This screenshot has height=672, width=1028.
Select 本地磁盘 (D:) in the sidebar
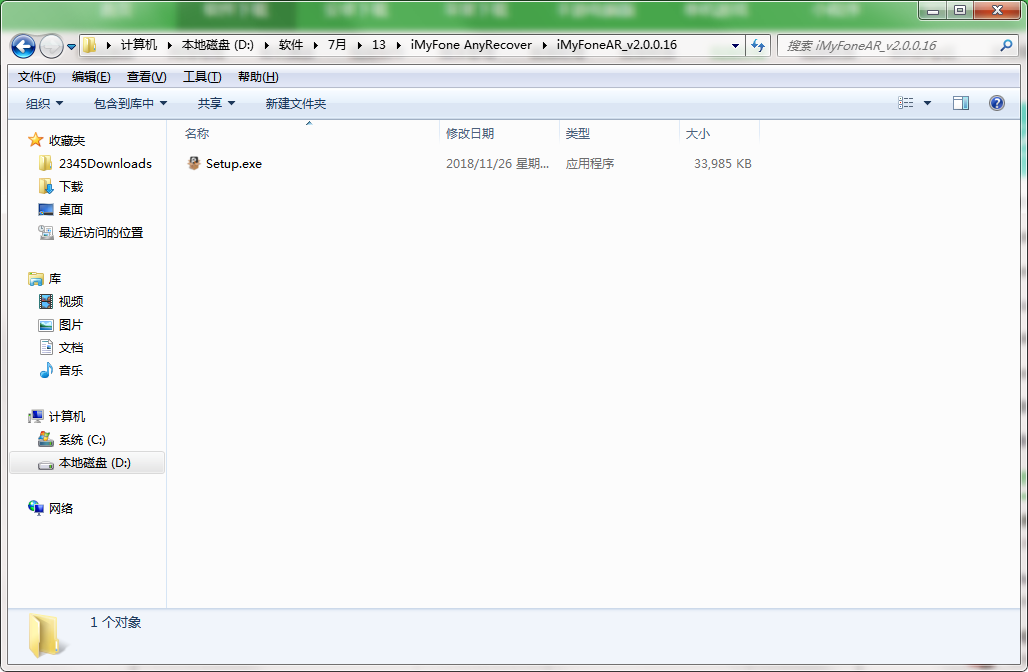coord(87,463)
